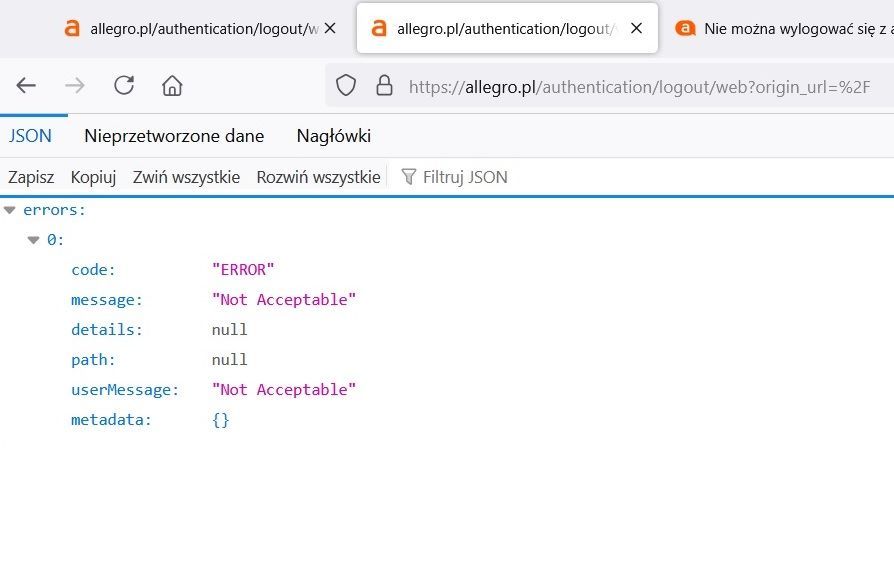Screen dimensions: 894x588
Task: View site security padlock information
Action: [384, 86]
